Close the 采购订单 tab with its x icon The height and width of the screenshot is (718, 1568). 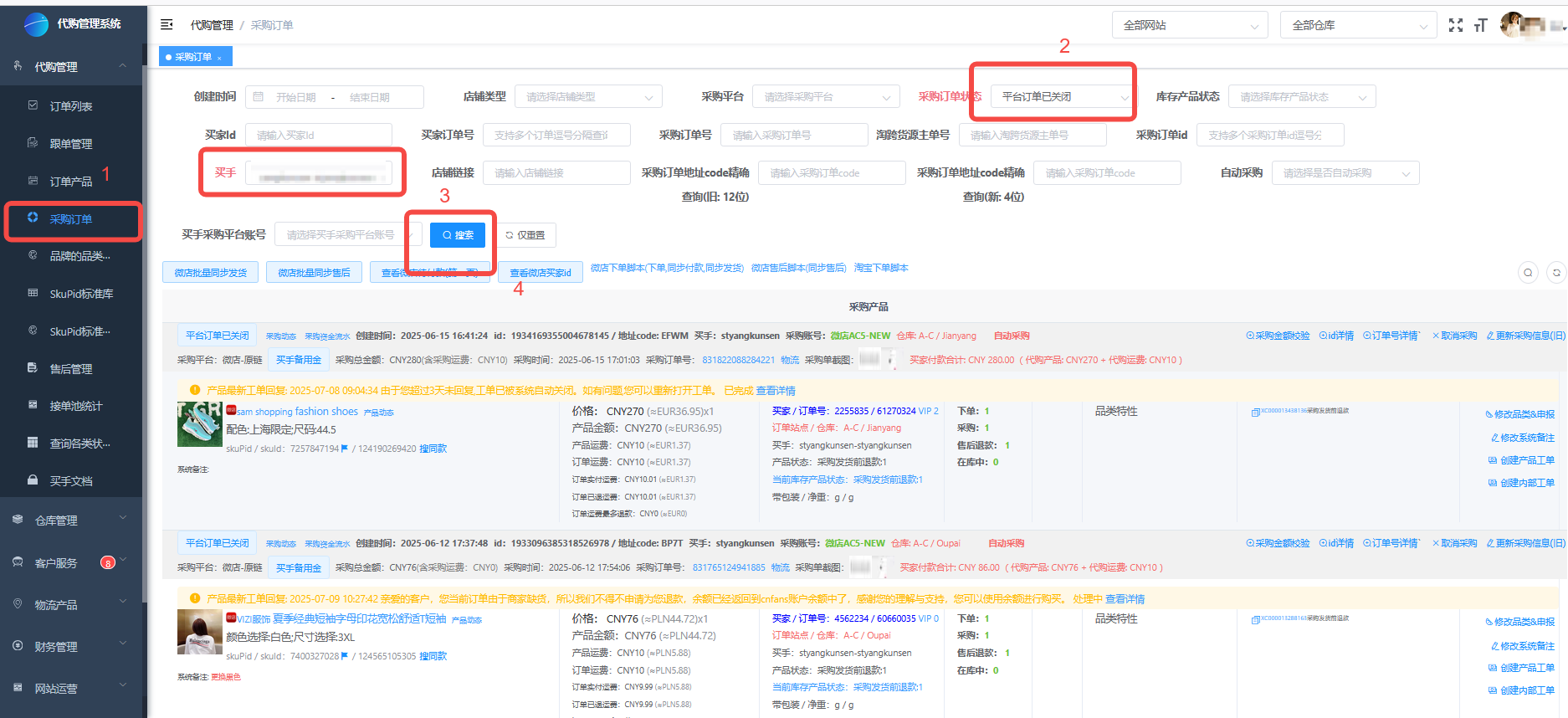(219, 58)
